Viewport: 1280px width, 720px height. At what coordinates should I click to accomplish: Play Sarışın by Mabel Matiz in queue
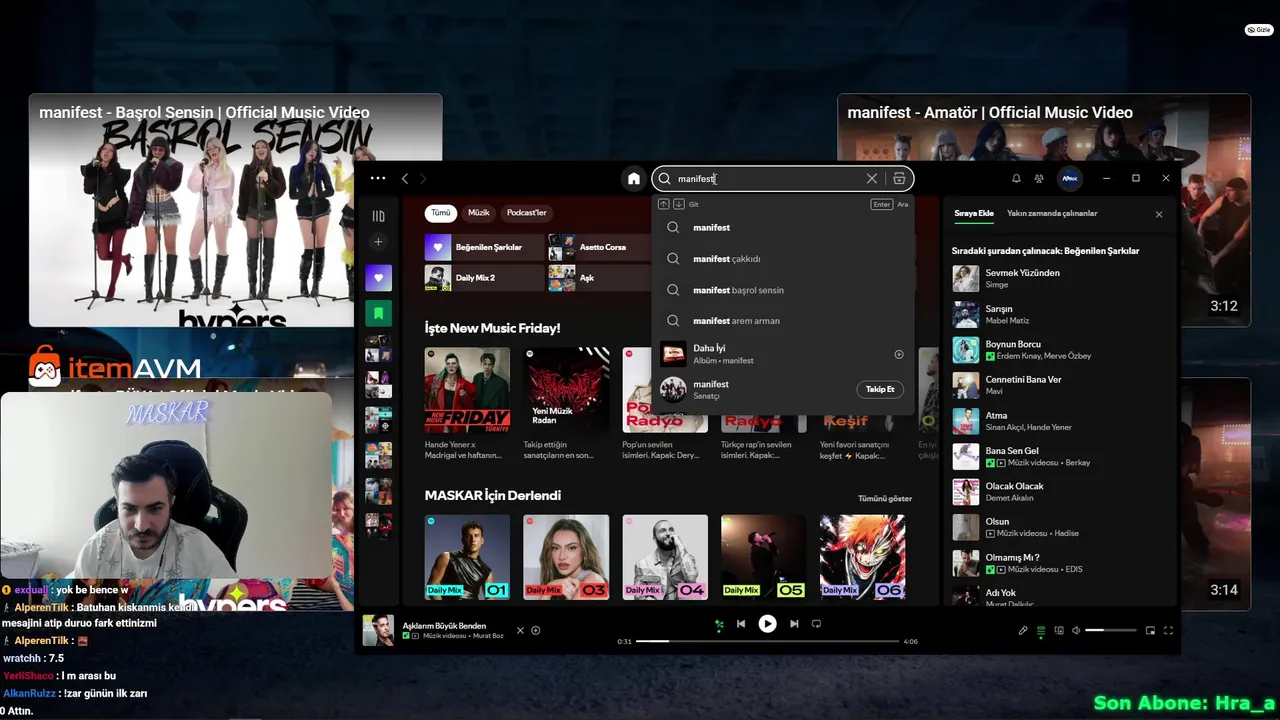pos(1060,314)
